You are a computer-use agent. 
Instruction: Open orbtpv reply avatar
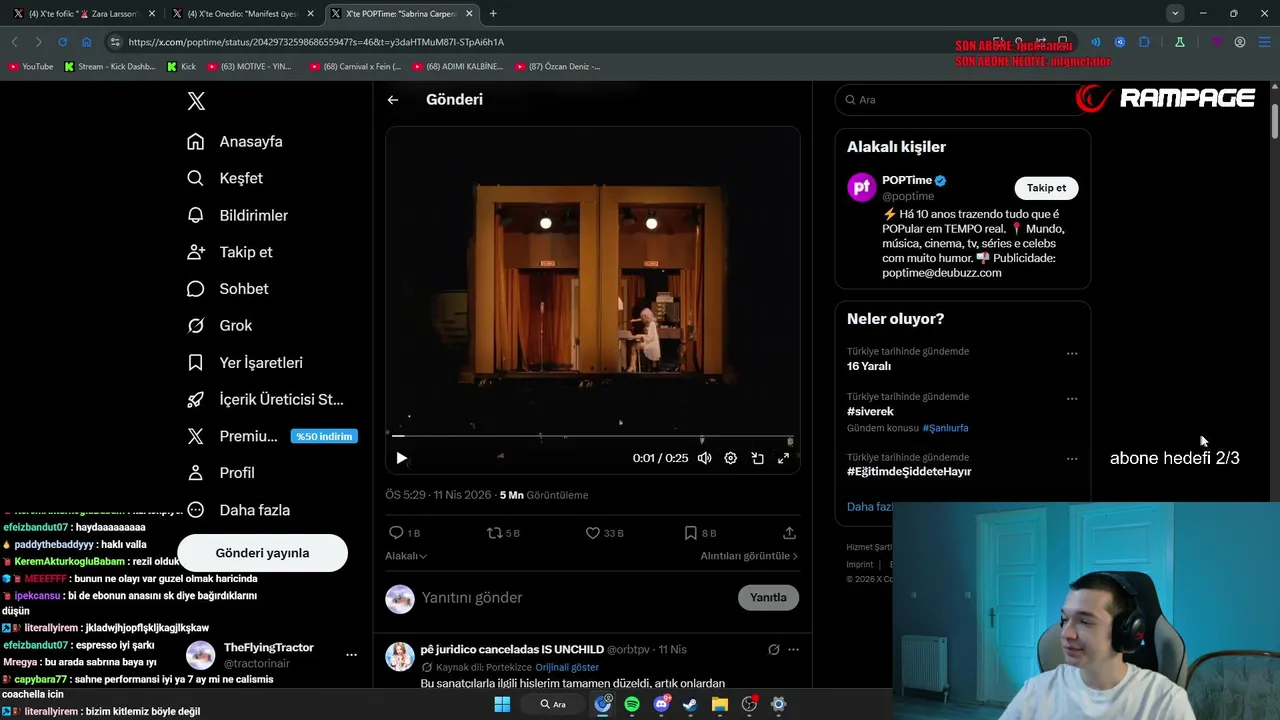[400, 656]
